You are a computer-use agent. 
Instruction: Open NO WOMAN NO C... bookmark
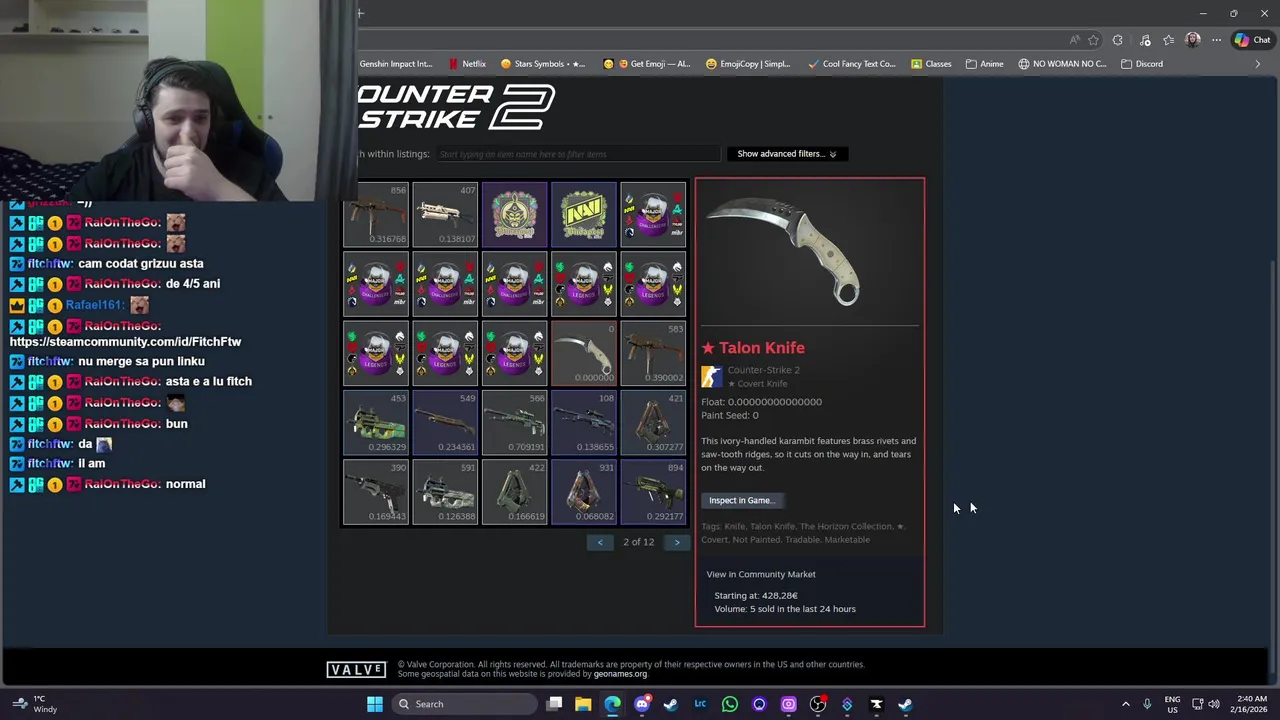[1062, 64]
